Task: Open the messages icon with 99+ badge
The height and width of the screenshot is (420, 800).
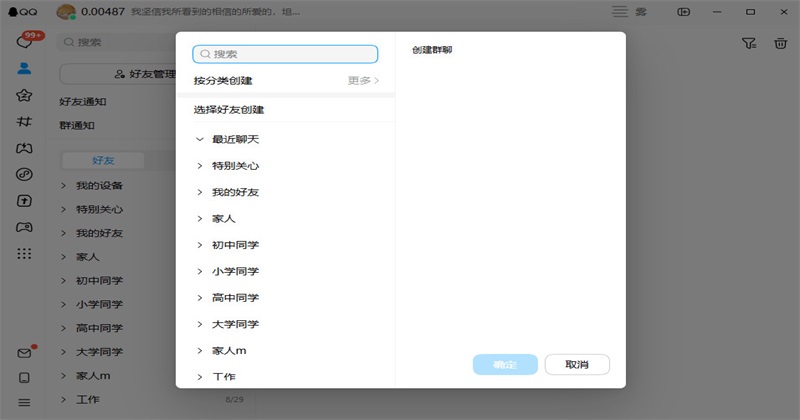Action: pyautogui.click(x=24, y=41)
